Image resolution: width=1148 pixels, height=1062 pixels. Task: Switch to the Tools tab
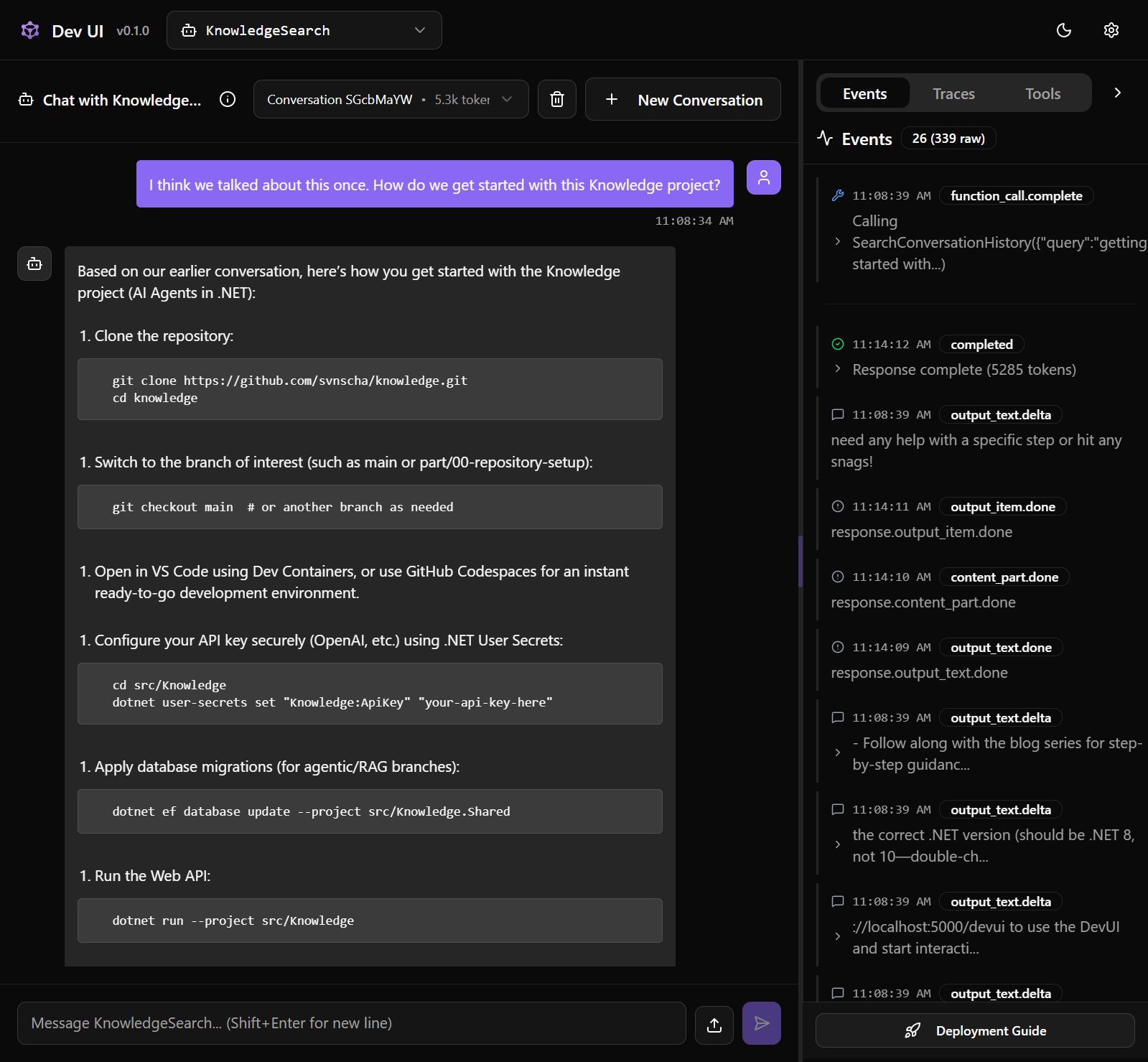(x=1042, y=93)
